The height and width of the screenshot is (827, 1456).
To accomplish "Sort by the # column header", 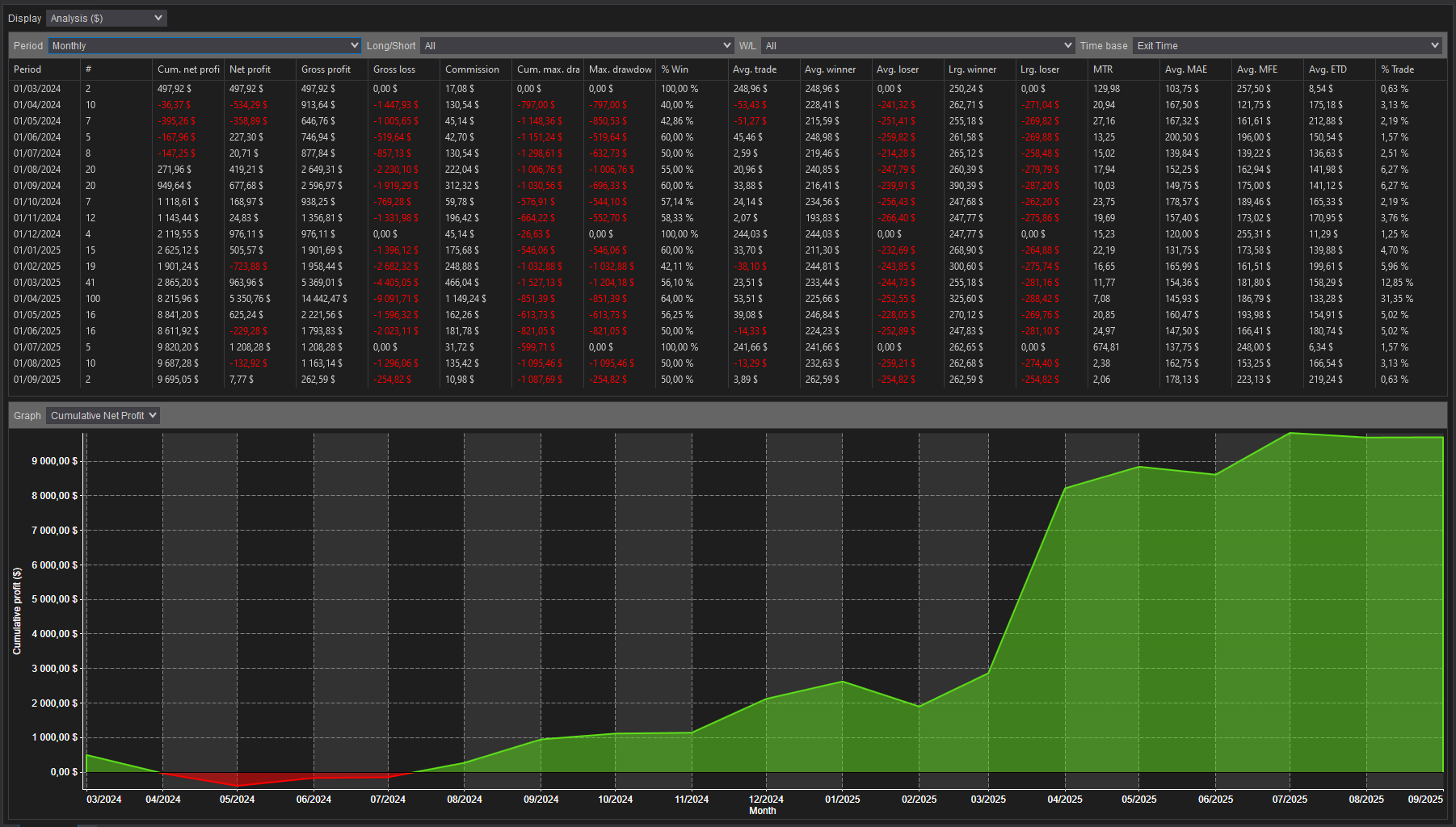I will point(116,69).
